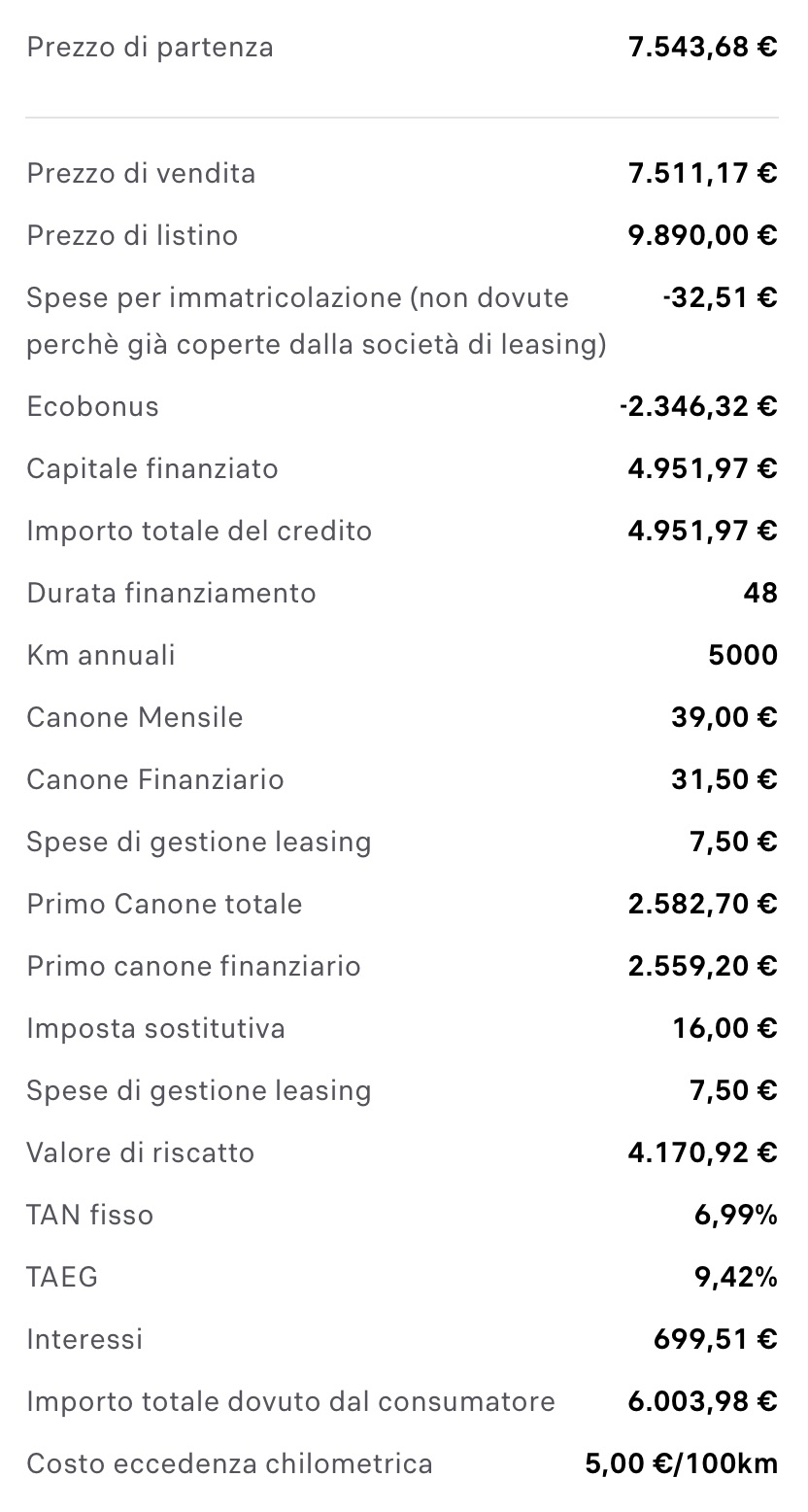
Task: Click the "TAN fisso" rate 6,99%
Action: point(736,1215)
